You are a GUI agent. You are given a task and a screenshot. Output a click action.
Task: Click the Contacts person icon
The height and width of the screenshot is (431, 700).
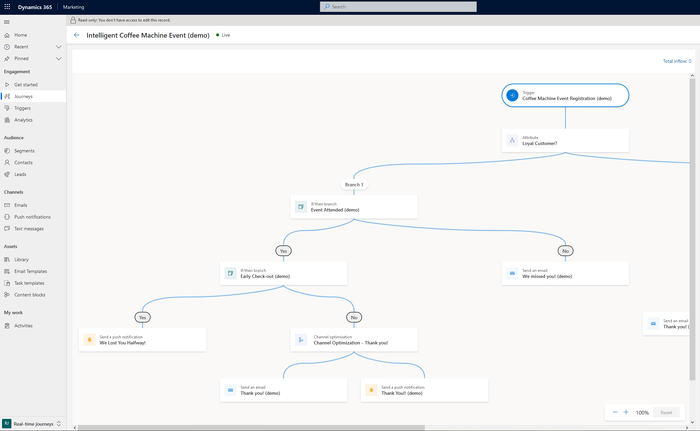(x=7, y=163)
